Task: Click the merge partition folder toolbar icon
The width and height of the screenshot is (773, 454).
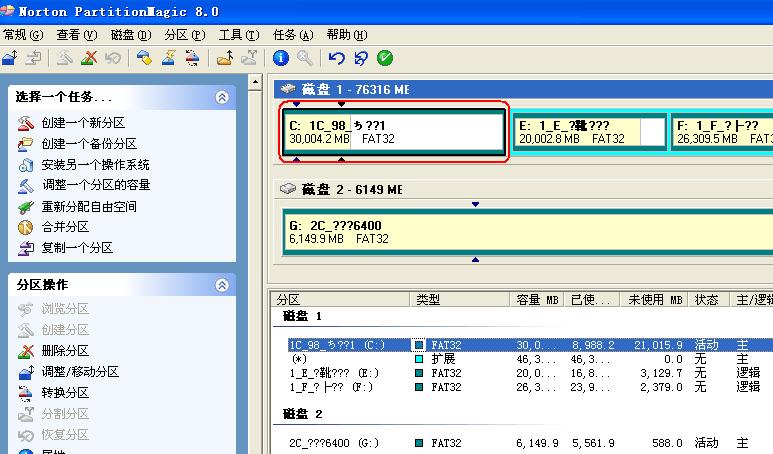Action: [x=225, y=58]
